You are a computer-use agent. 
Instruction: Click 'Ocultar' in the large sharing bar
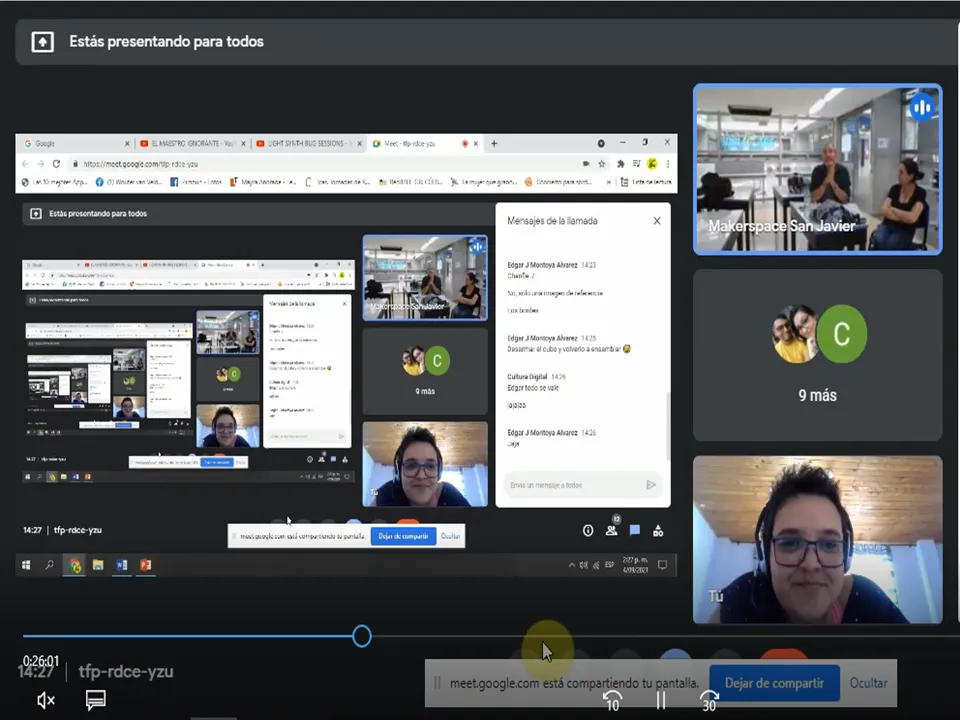coord(868,683)
